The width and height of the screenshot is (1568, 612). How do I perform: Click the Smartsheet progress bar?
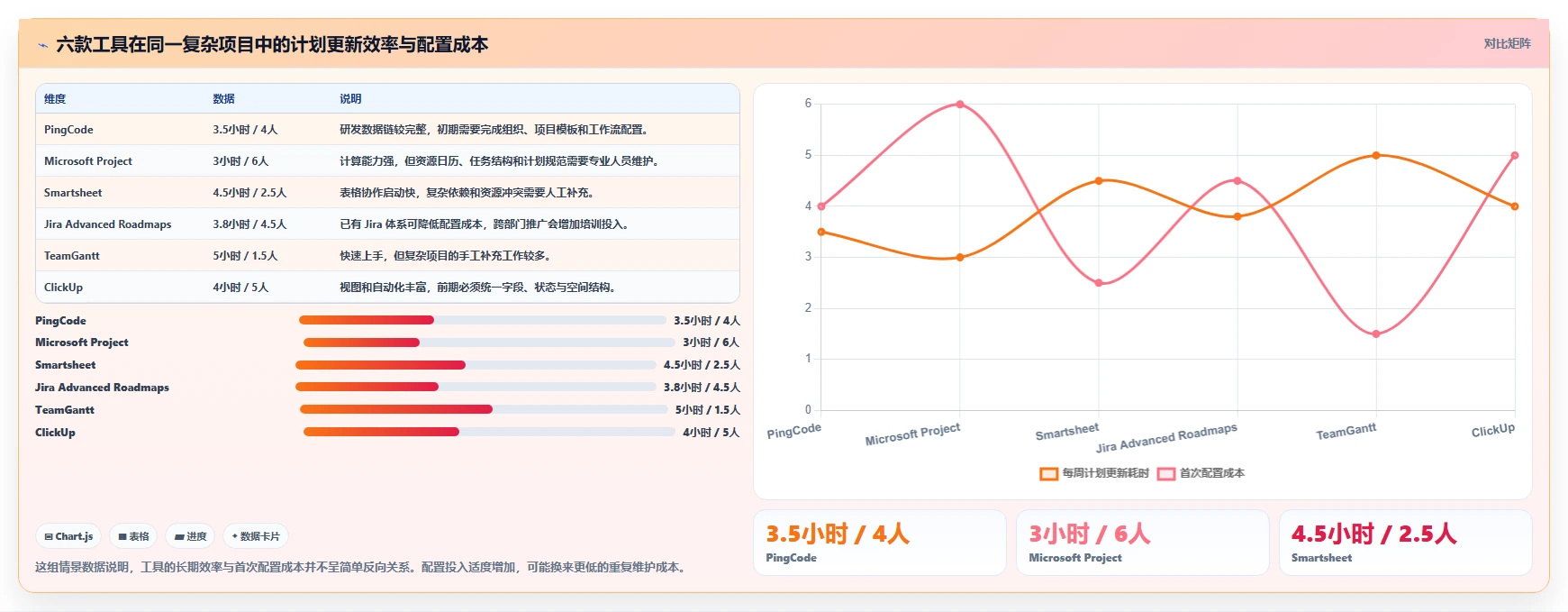(x=476, y=365)
